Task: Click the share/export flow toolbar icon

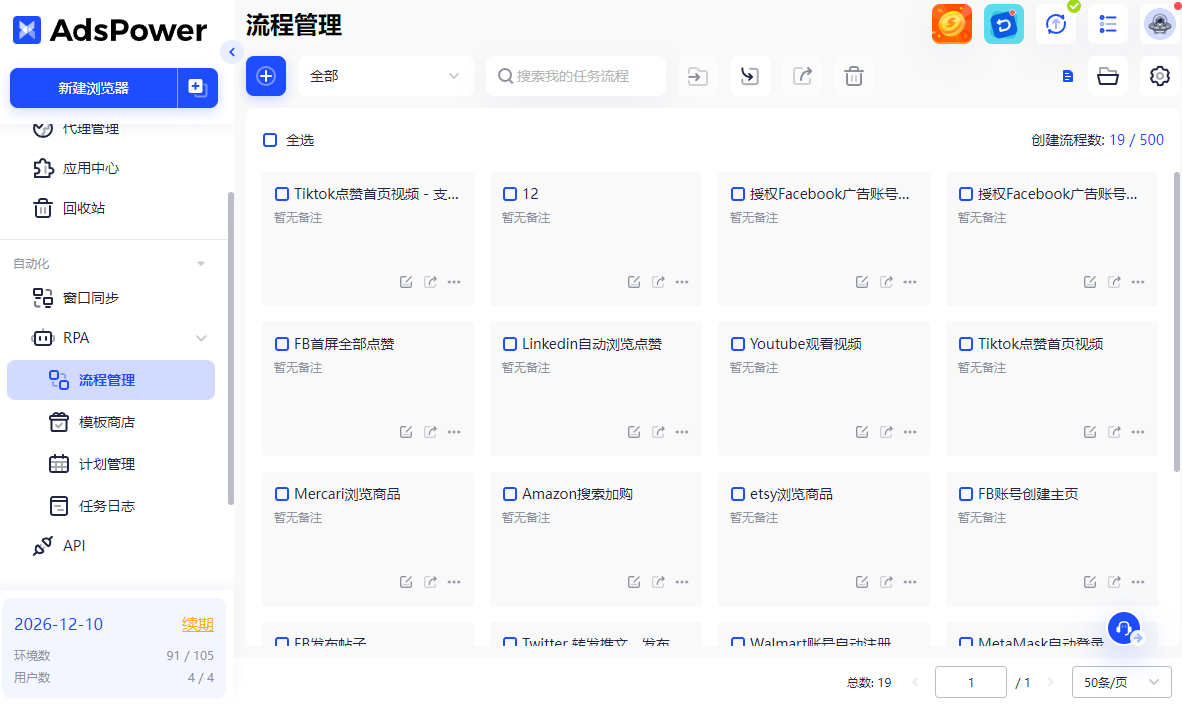Action: coord(802,76)
